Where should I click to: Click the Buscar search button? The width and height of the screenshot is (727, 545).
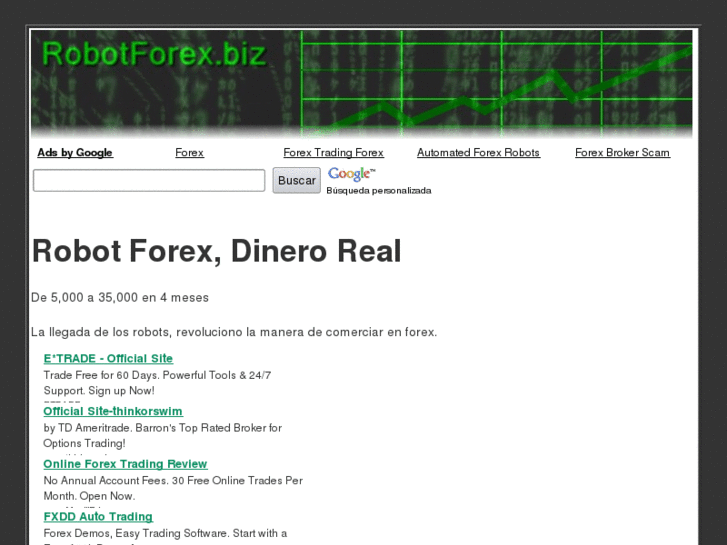click(296, 180)
